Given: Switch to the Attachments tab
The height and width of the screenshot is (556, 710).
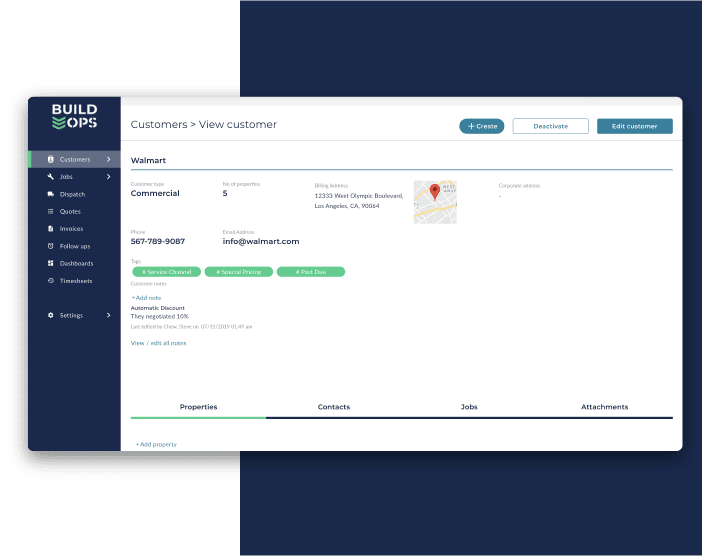Looking at the screenshot, I should pos(604,407).
